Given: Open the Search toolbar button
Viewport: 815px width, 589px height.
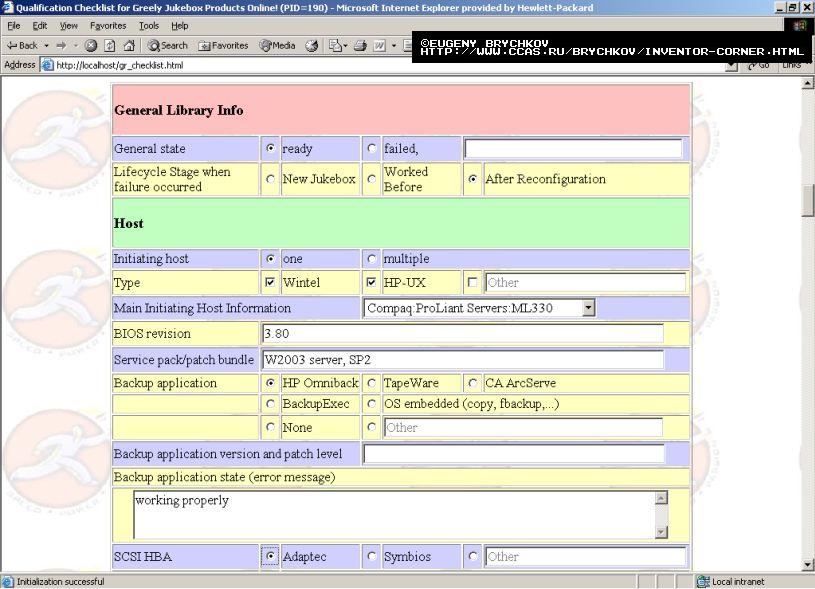Looking at the screenshot, I should click(167, 46).
